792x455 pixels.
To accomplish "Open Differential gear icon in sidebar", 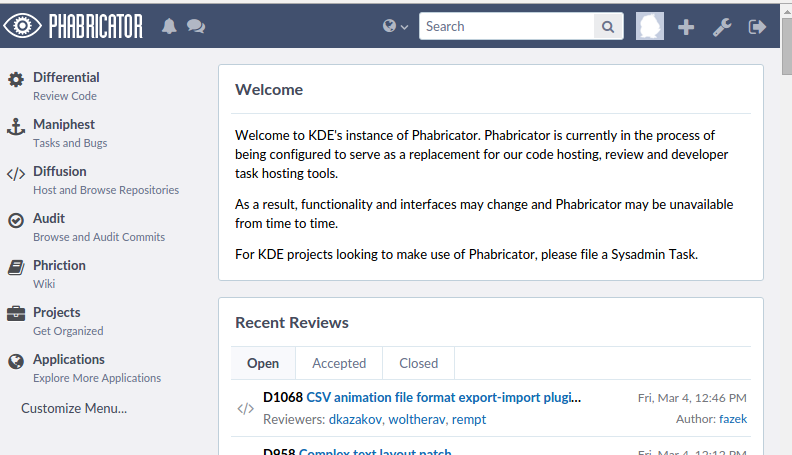I will (16, 79).
